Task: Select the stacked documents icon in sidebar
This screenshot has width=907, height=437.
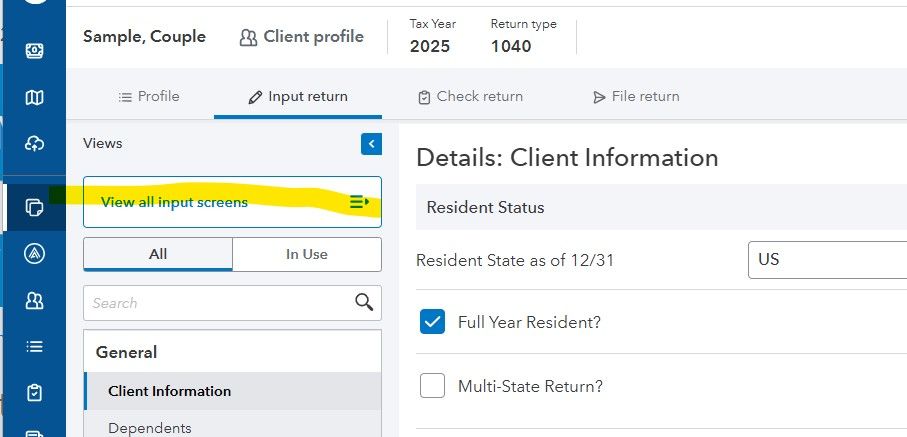Action: tap(35, 207)
